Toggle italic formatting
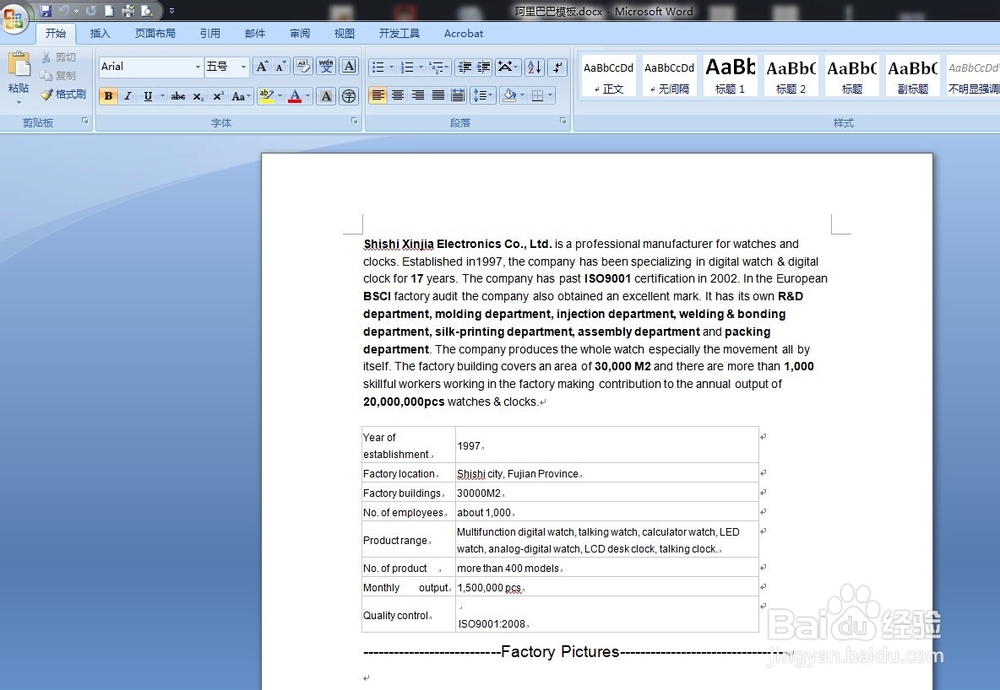This screenshot has width=1000, height=690. point(128,96)
